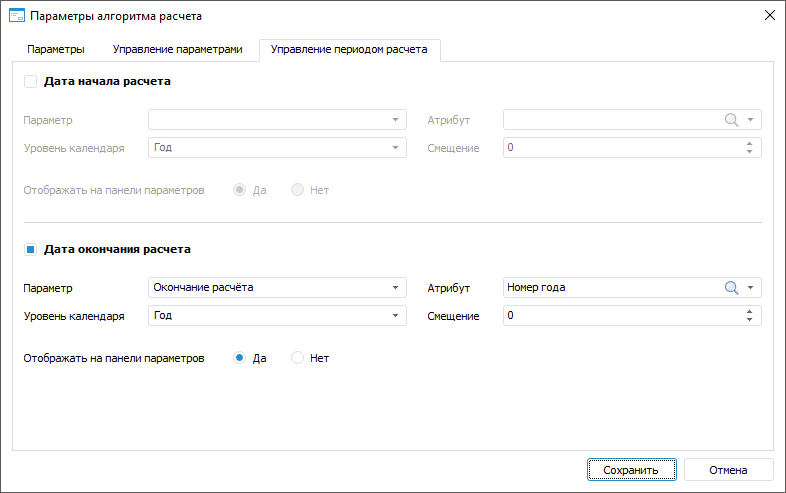This screenshot has width=786, height=493.
Task: Click the dialog icon in title bar
Action: tap(16, 15)
